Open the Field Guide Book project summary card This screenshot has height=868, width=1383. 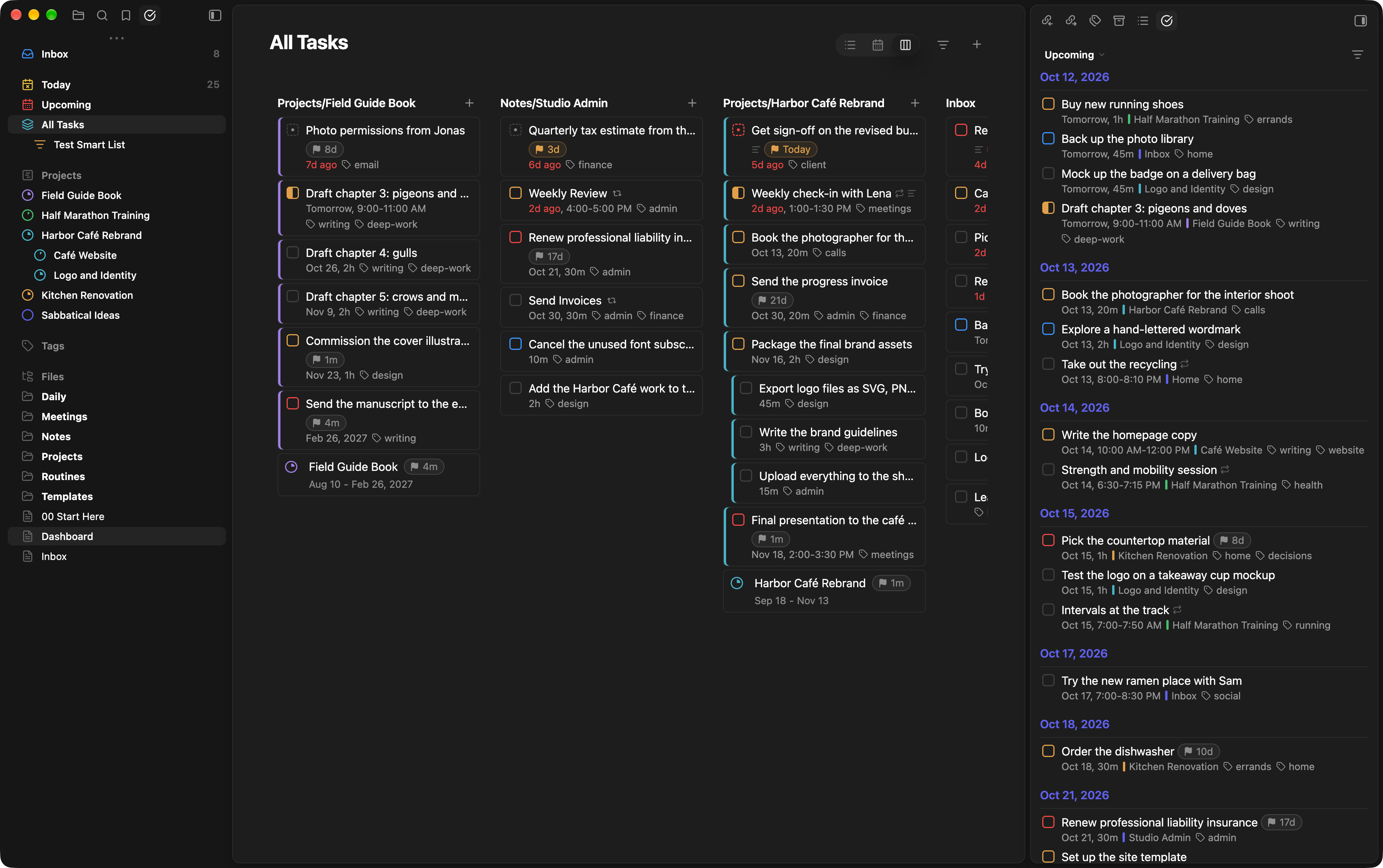[379, 475]
